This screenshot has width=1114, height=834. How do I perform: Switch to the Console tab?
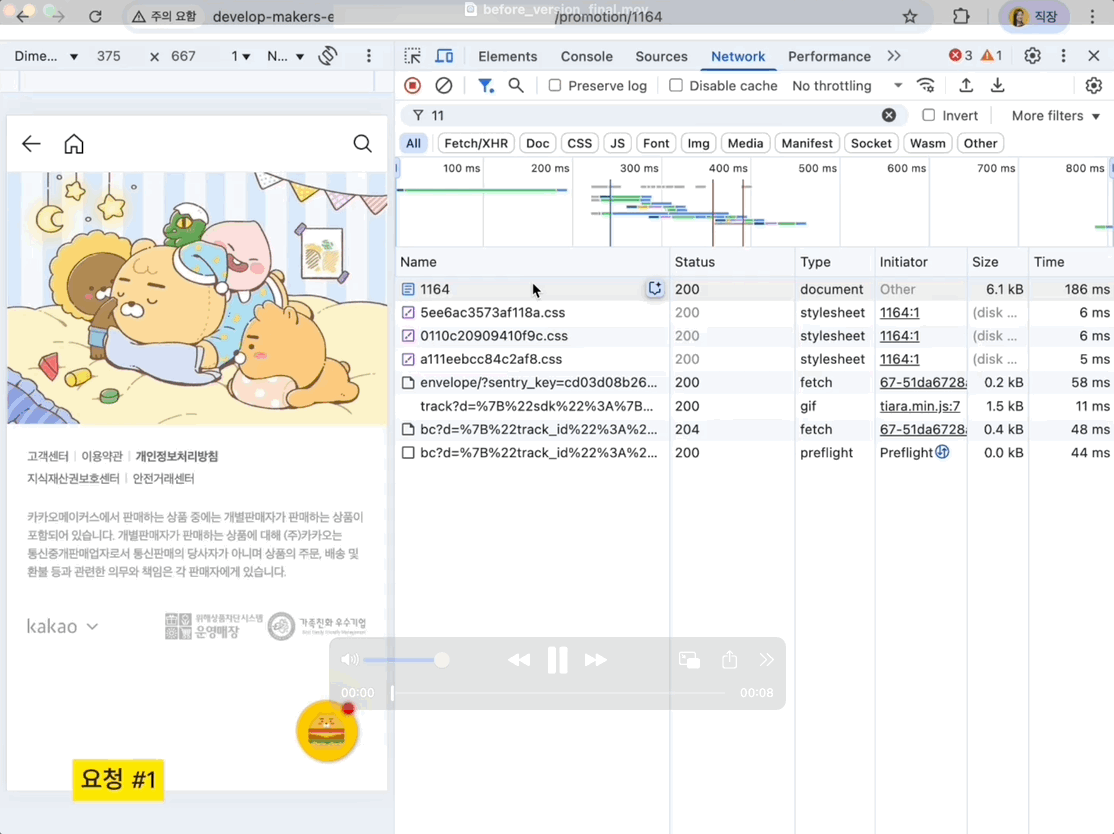587,56
